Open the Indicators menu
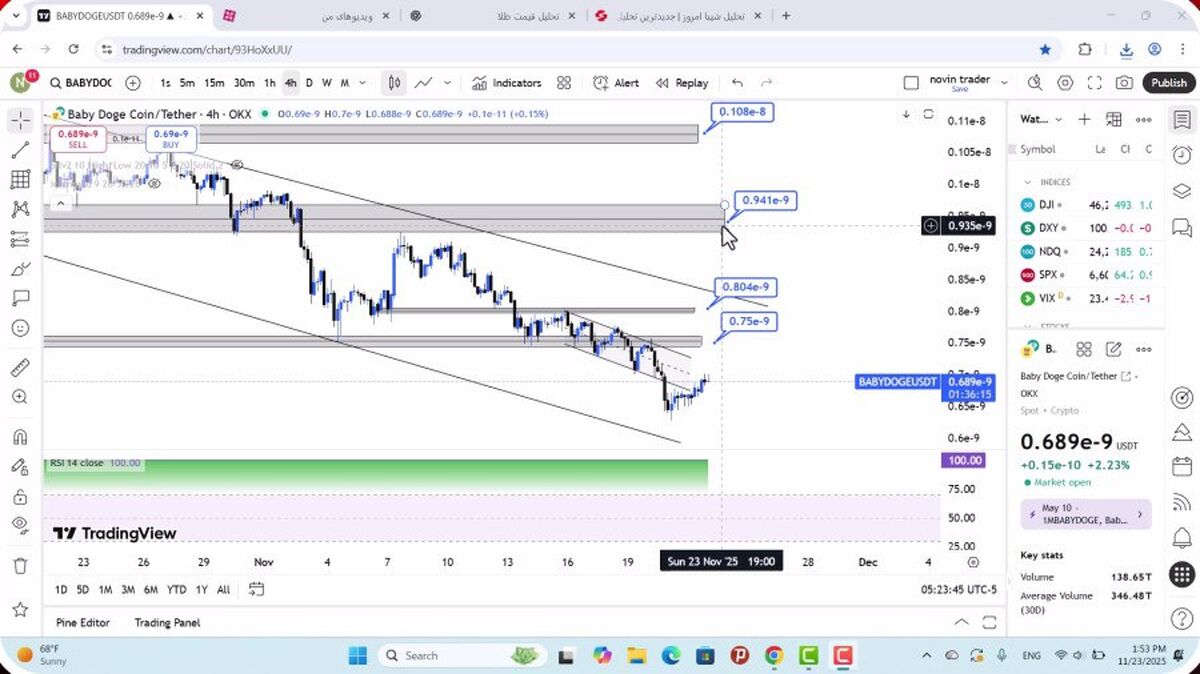Image resolution: width=1200 pixels, height=674 pixels. coord(506,83)
